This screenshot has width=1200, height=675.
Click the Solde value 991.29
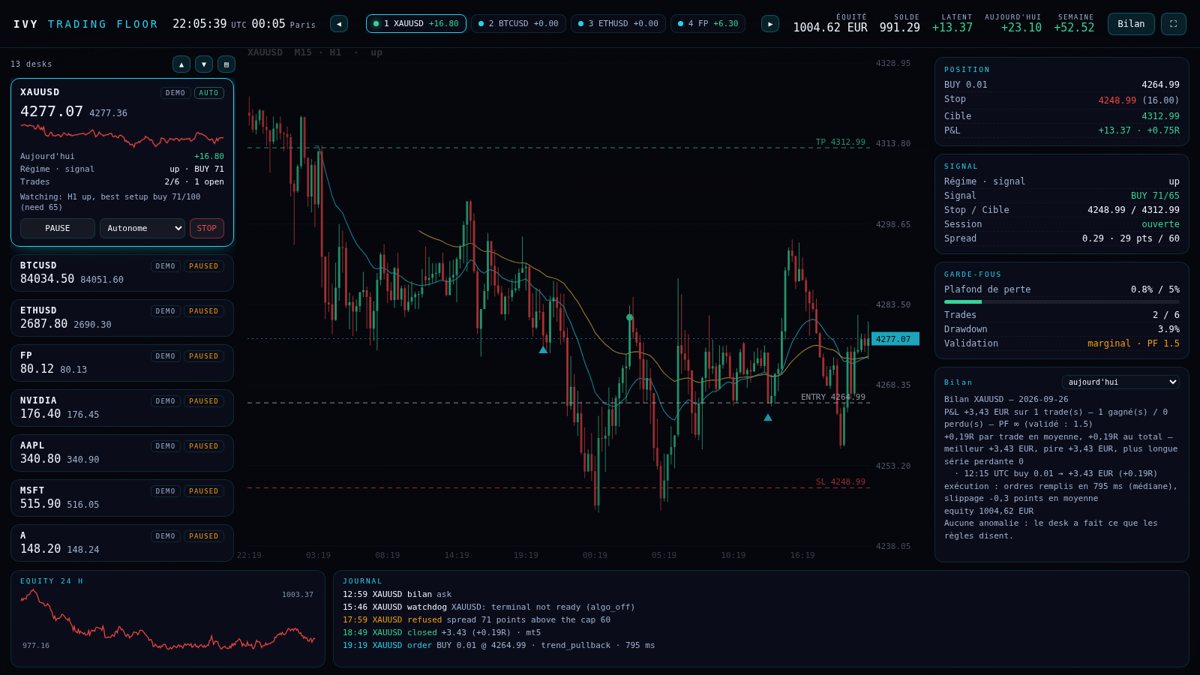(900, 28)
